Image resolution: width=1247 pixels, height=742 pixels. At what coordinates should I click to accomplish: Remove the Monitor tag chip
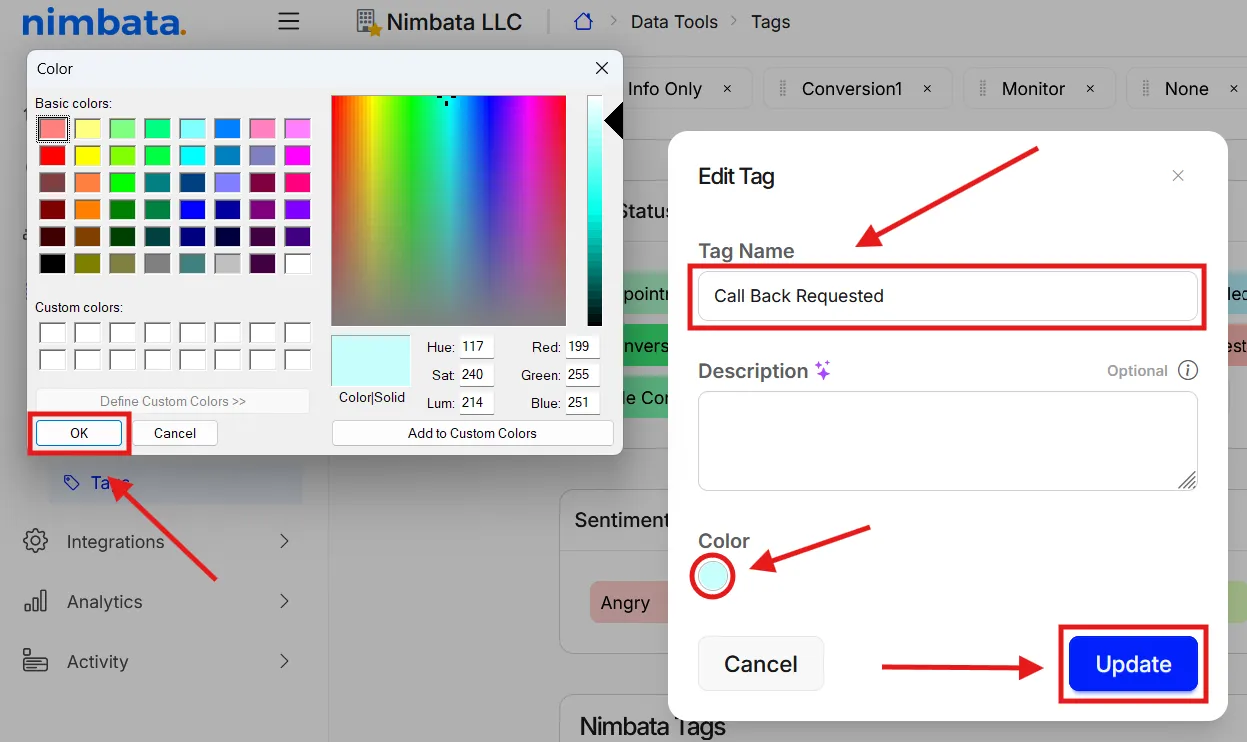click(1090, 89)
